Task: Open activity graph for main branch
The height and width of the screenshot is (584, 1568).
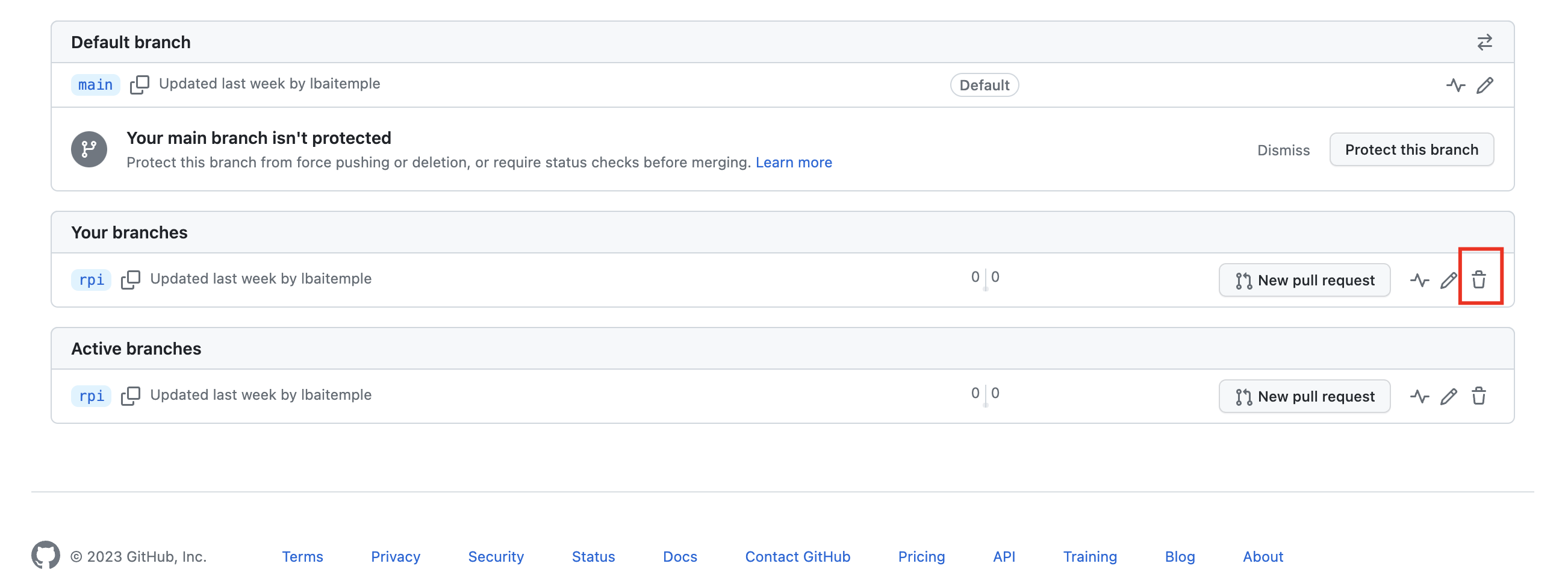Action: click(x=1455, y=85)
